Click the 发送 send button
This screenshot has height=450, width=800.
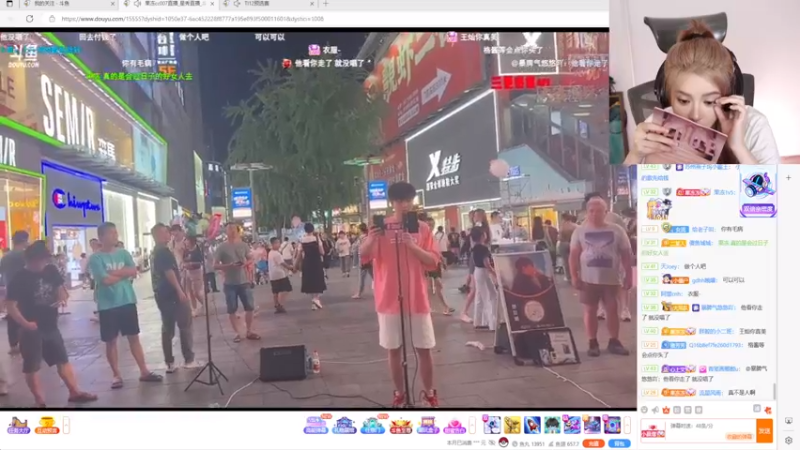(764, 430)
